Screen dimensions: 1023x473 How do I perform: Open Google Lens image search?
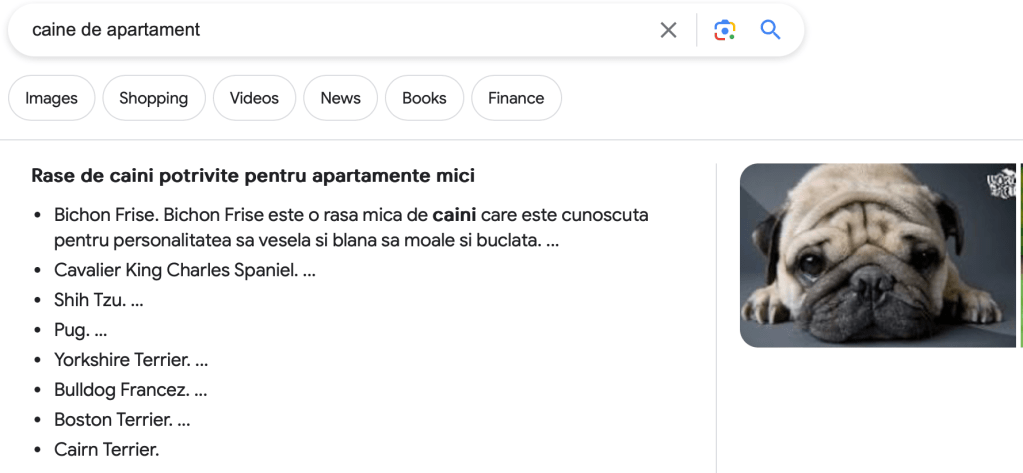pyautogui.click(x=724, y=30)
